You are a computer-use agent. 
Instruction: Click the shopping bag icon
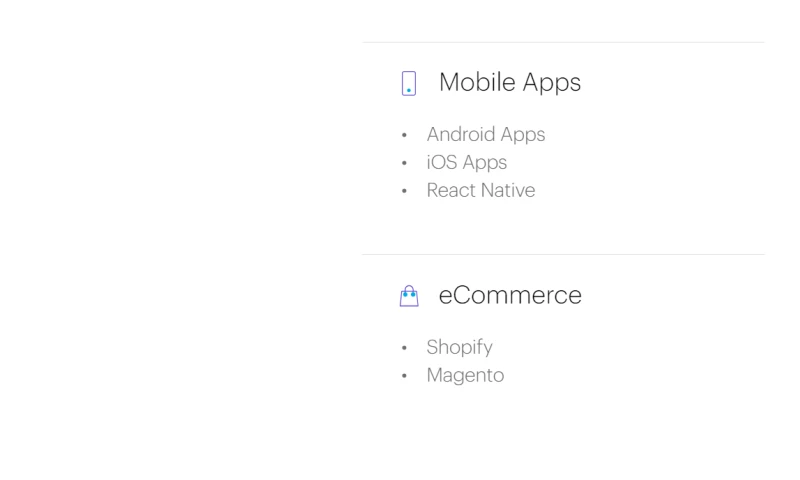(408, 296)
